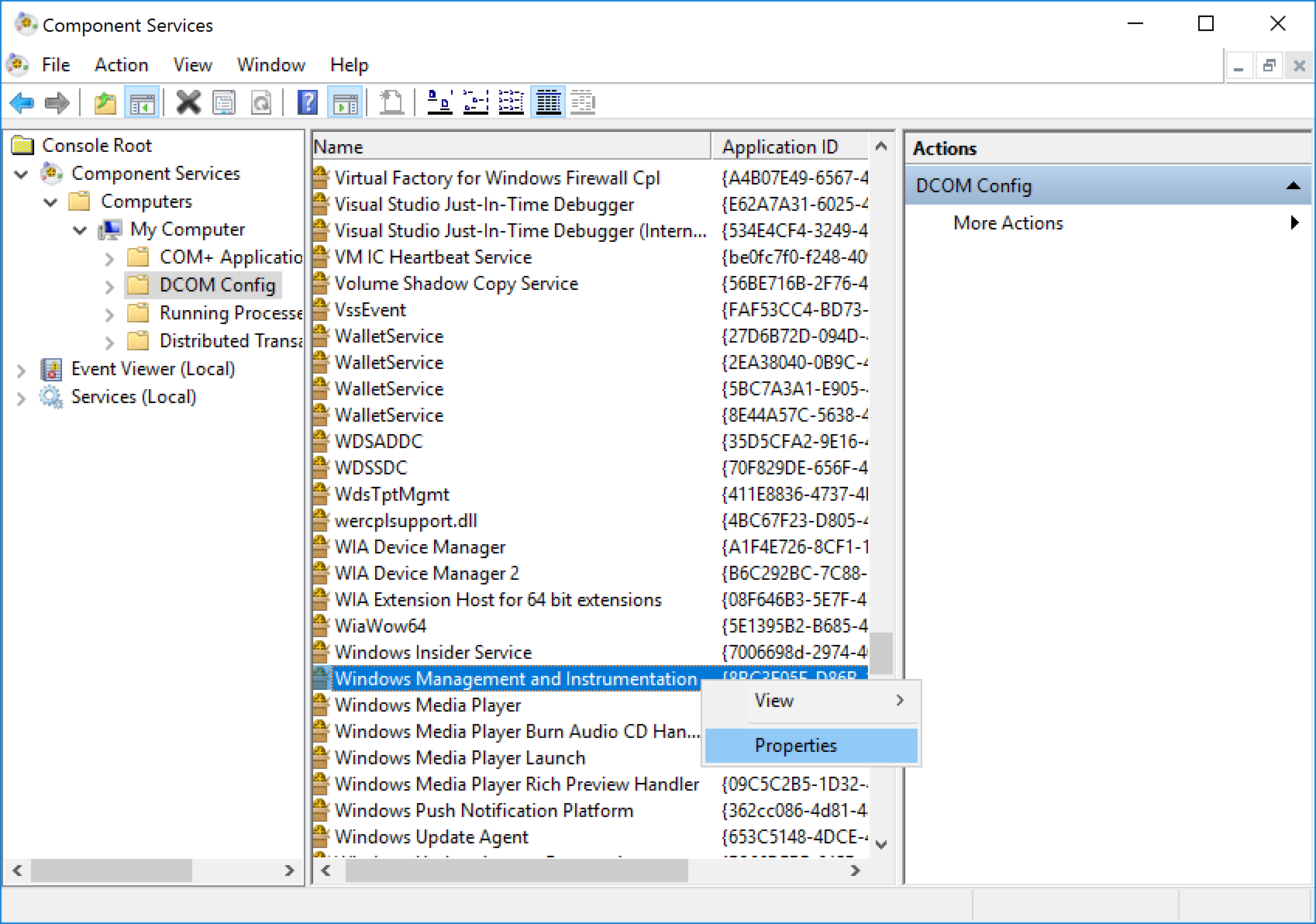
Task: Click More Actions in the Actions pane
Action: point(1008,223)
